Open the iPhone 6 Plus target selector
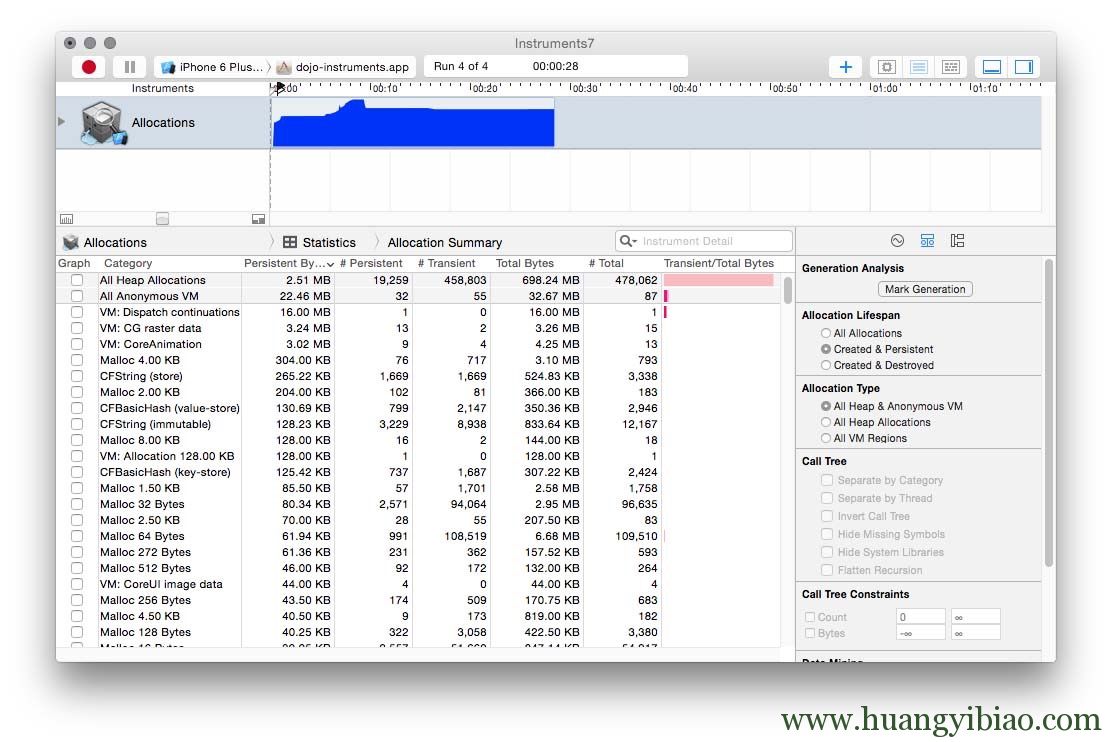Screen dimensions: 1112x742 point(213,67)
